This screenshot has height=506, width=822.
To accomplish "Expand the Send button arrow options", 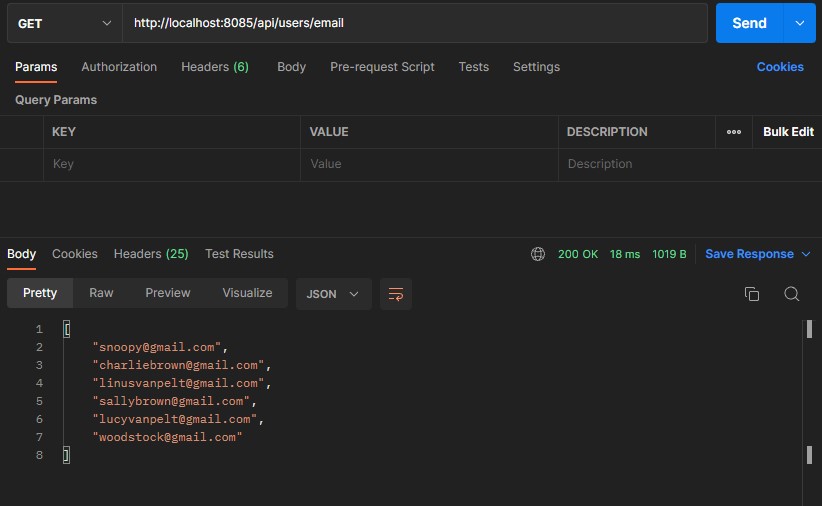I will 799,23.
